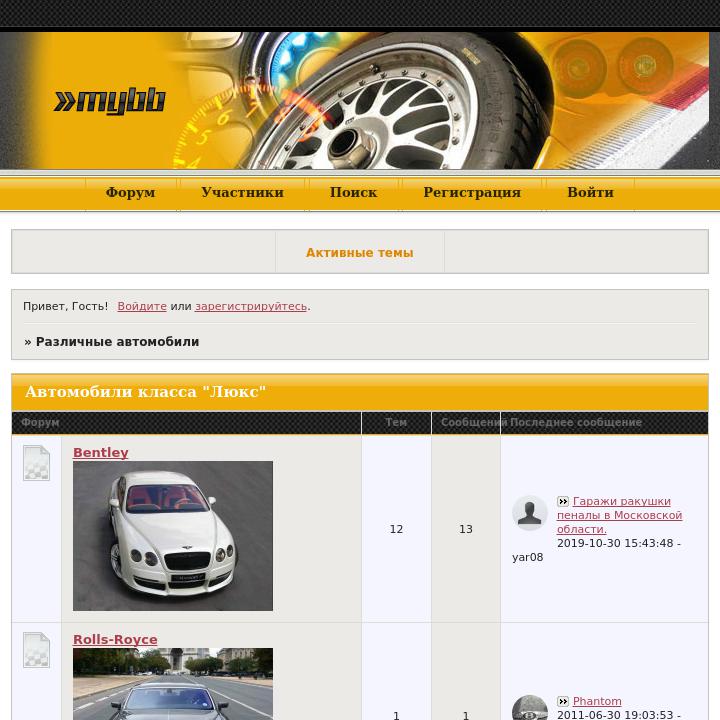Click the 2019-10-30 15:43:48 timestamp

point(615,543)
